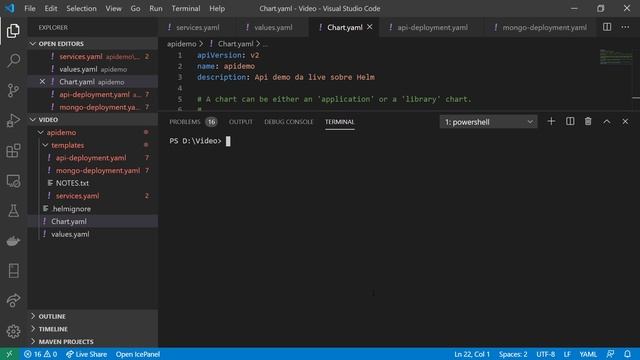Expand the Maven Projects section
The width and height of the screenshot is (640, 360).
[93, 342]
